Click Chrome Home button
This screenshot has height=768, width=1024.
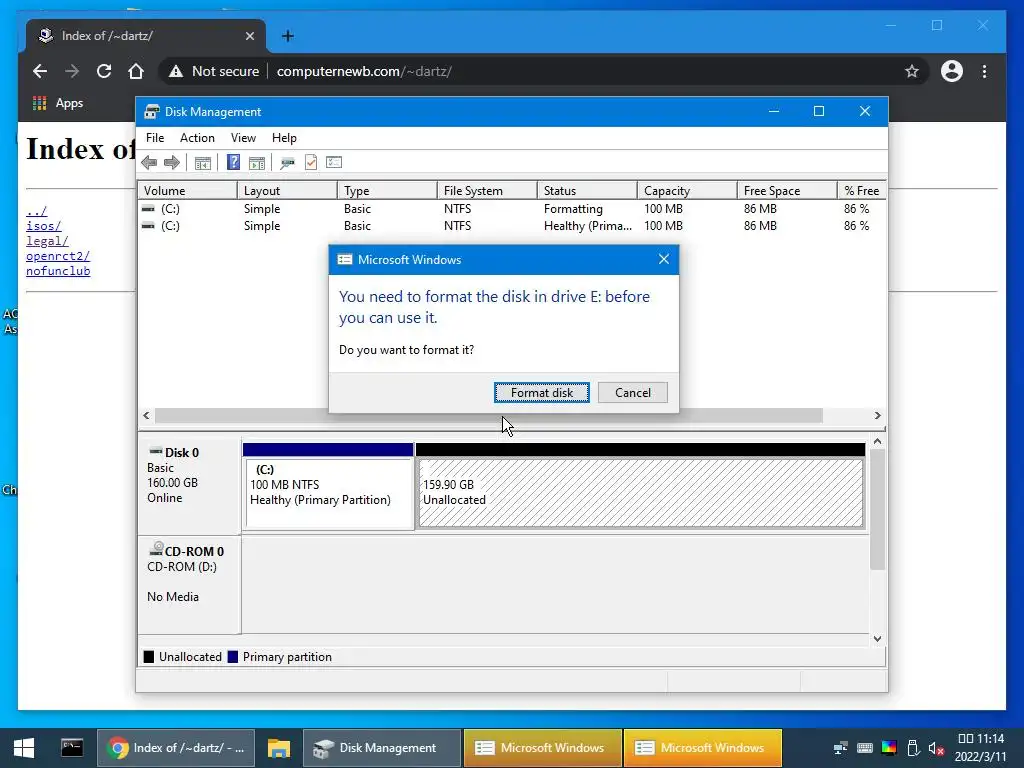pyautogui.click(x=136, y=71)
